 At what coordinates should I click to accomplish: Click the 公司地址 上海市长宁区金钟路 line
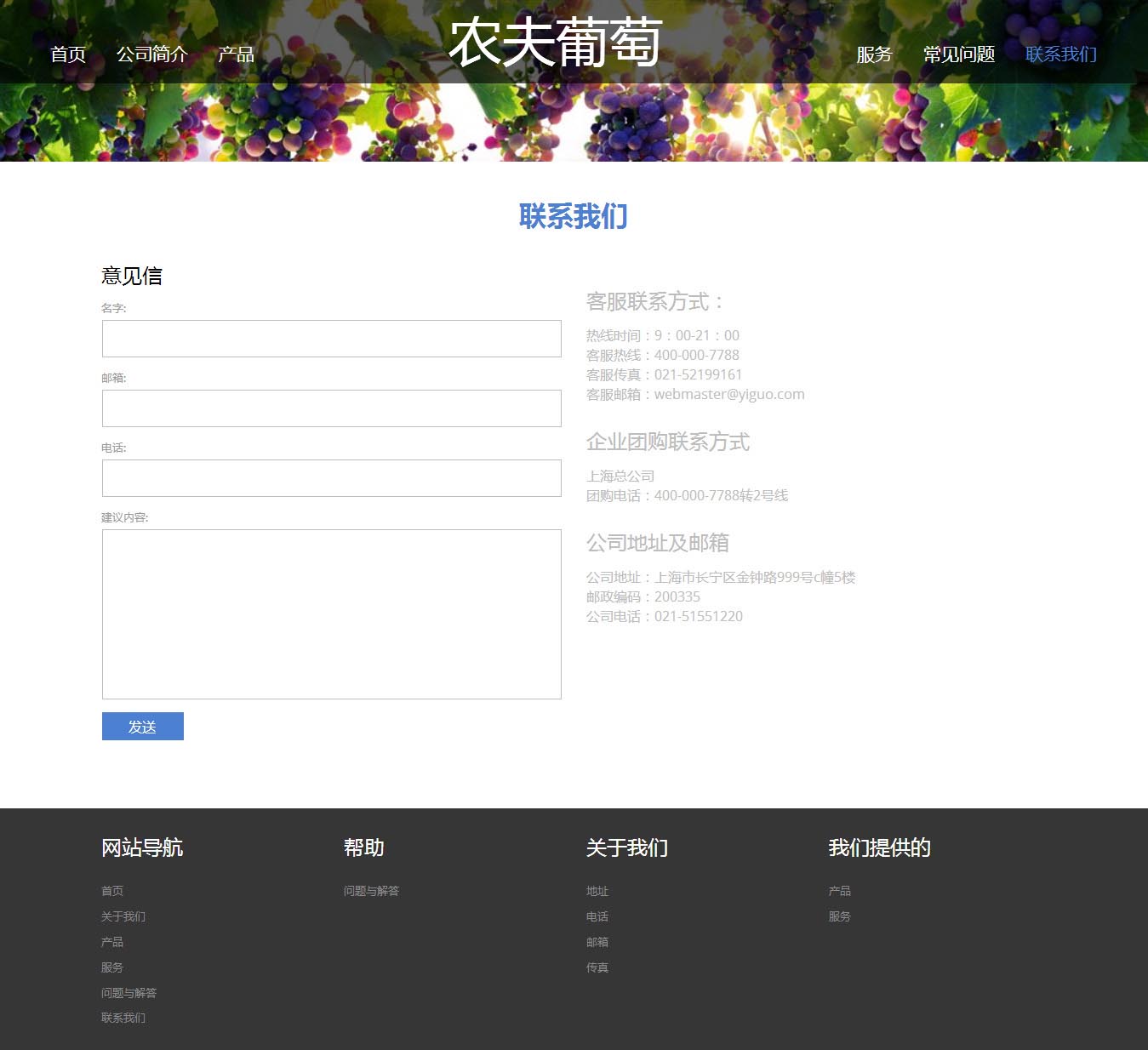click(x=721, y=577)
